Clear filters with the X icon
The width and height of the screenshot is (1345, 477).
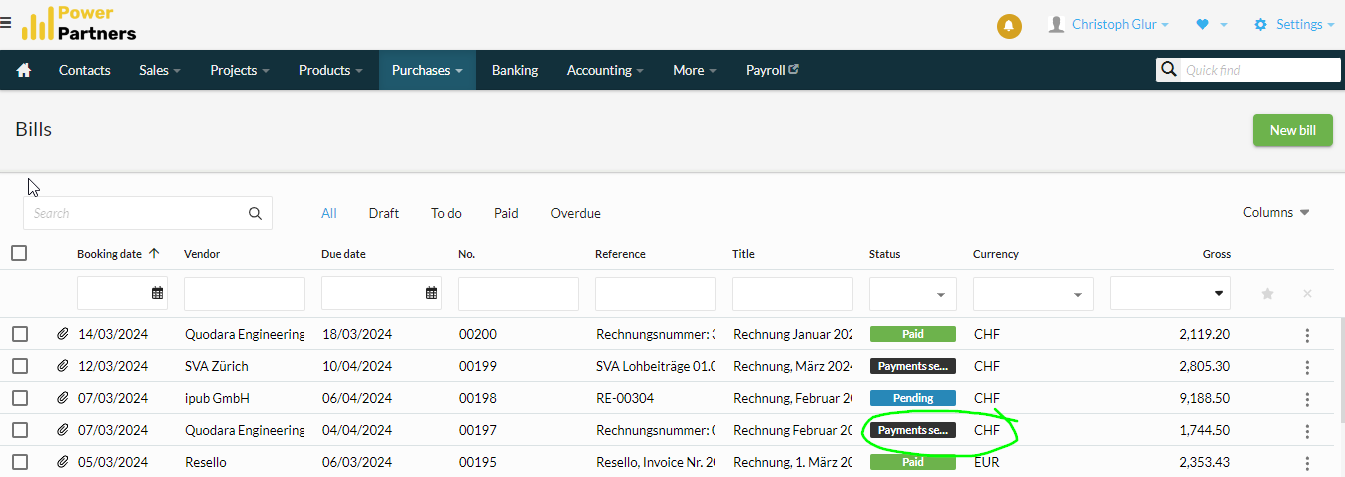click(1306, 294)
